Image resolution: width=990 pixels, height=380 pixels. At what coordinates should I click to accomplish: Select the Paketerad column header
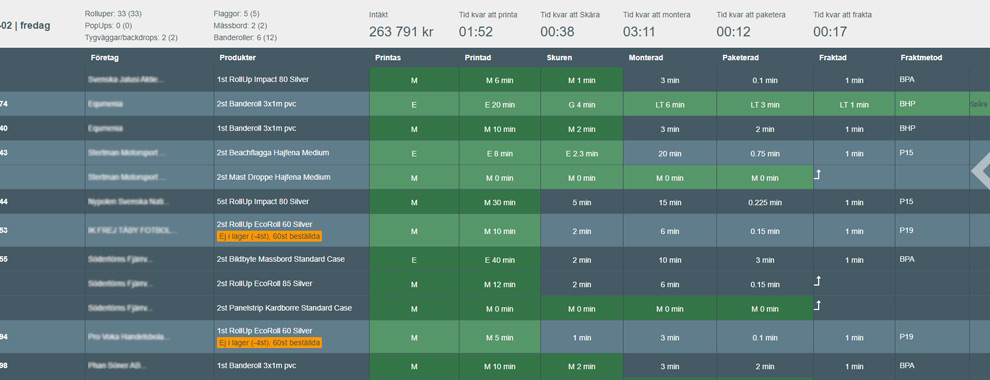[x=741, y=58]
